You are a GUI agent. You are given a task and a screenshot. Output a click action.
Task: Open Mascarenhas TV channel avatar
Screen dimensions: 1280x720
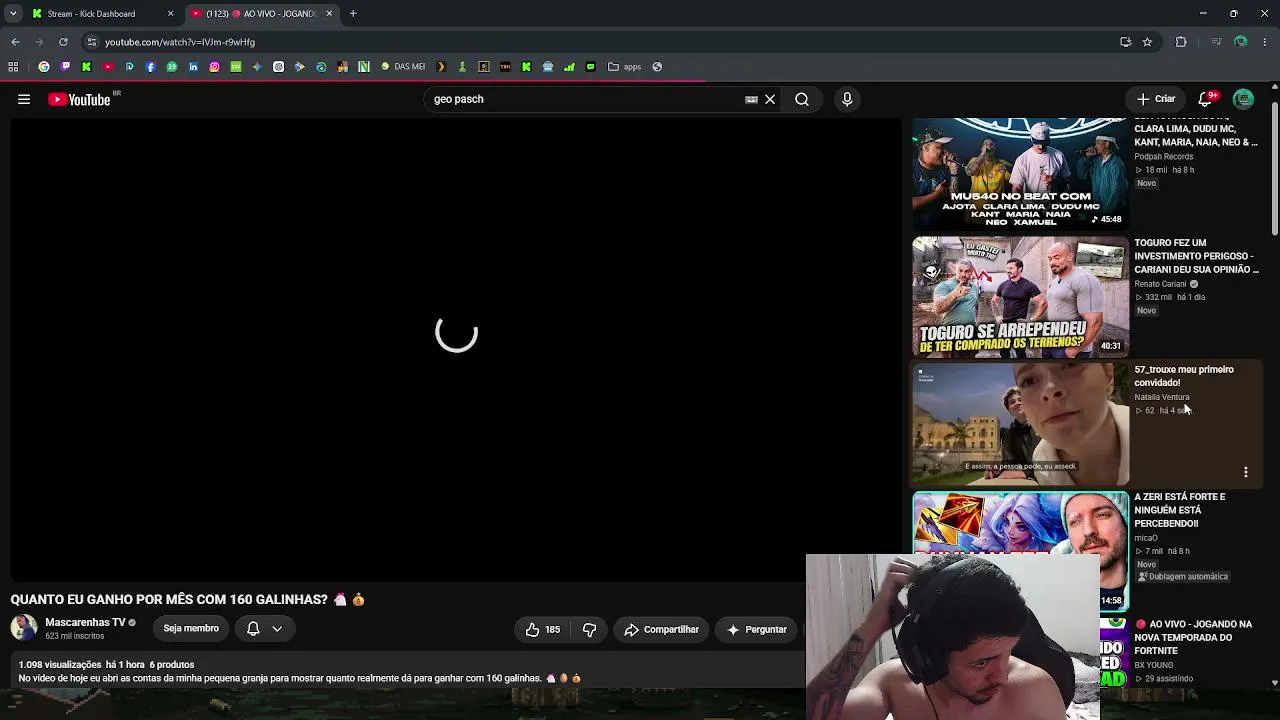pos(24,628)
